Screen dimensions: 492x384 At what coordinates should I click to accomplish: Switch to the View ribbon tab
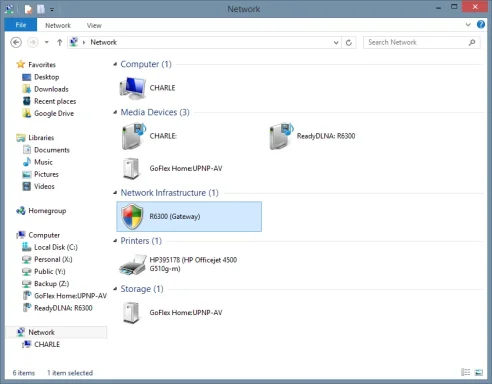tap(94, 25)
